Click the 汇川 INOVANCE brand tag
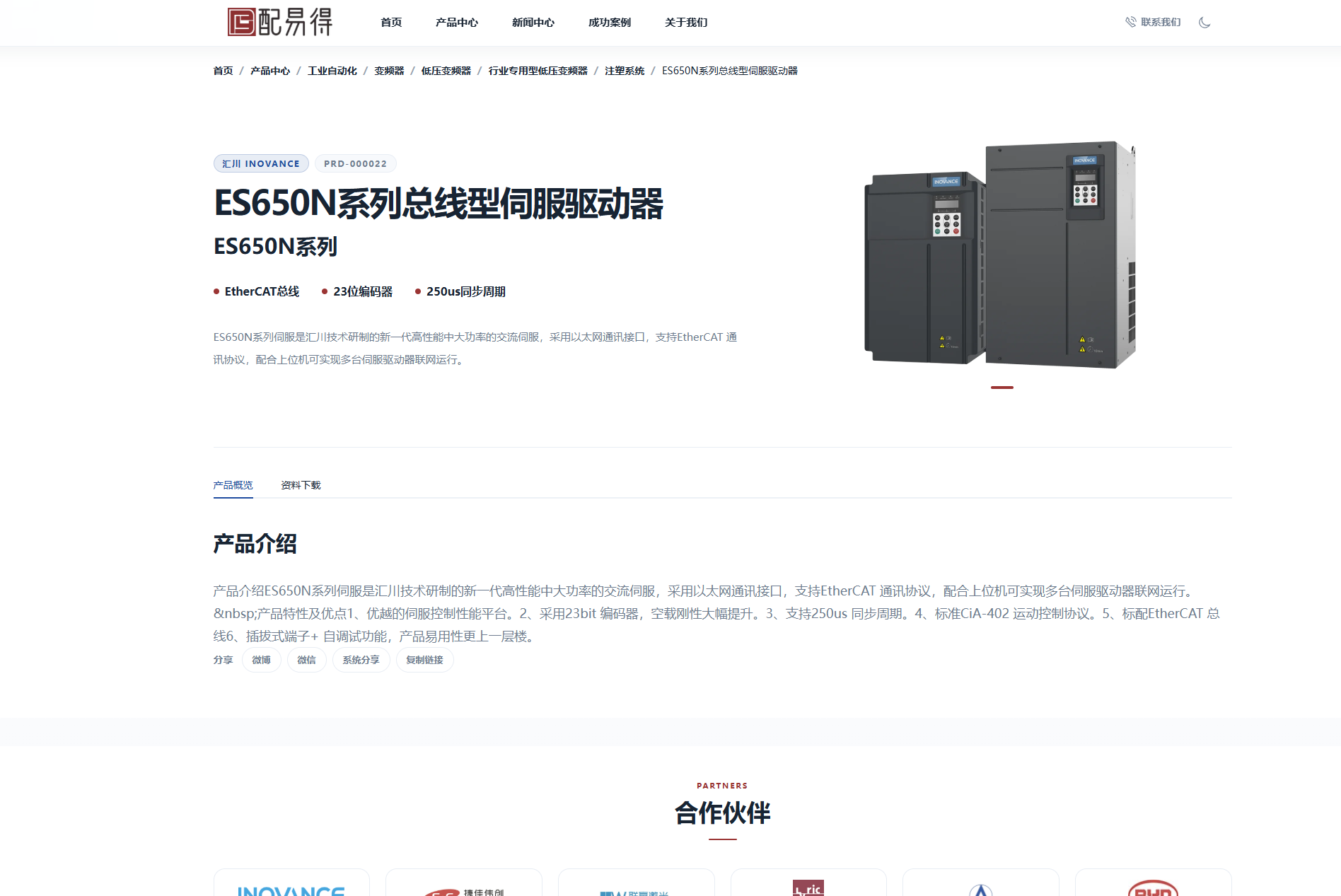 coord(261,163)
